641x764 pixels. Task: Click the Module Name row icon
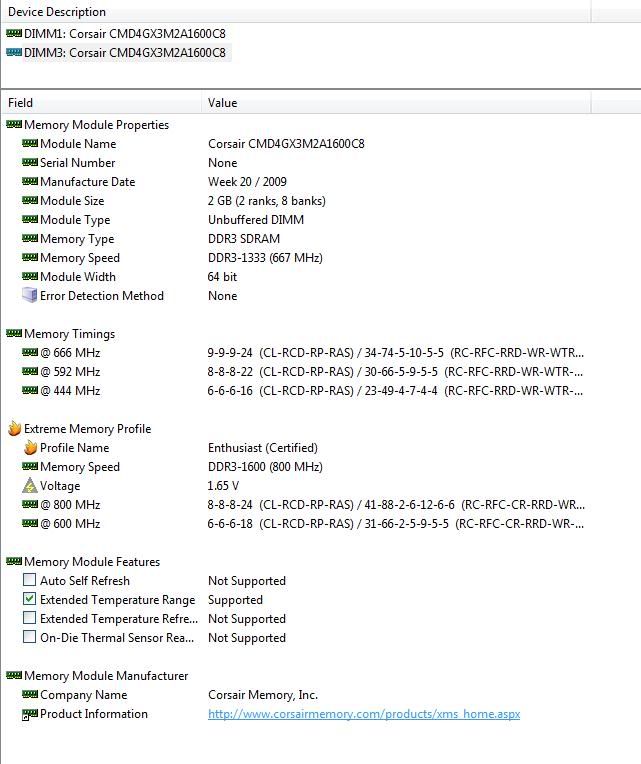30,143
